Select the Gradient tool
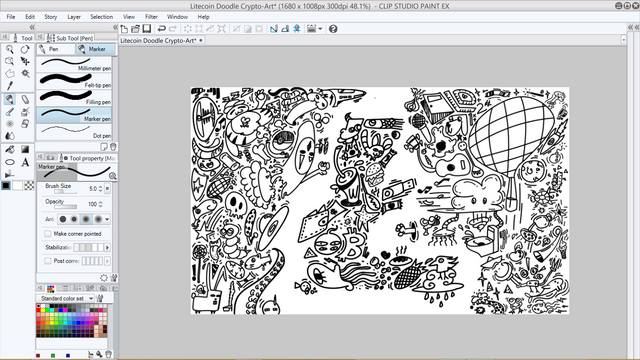640x360 pixels. coord(25,149)
